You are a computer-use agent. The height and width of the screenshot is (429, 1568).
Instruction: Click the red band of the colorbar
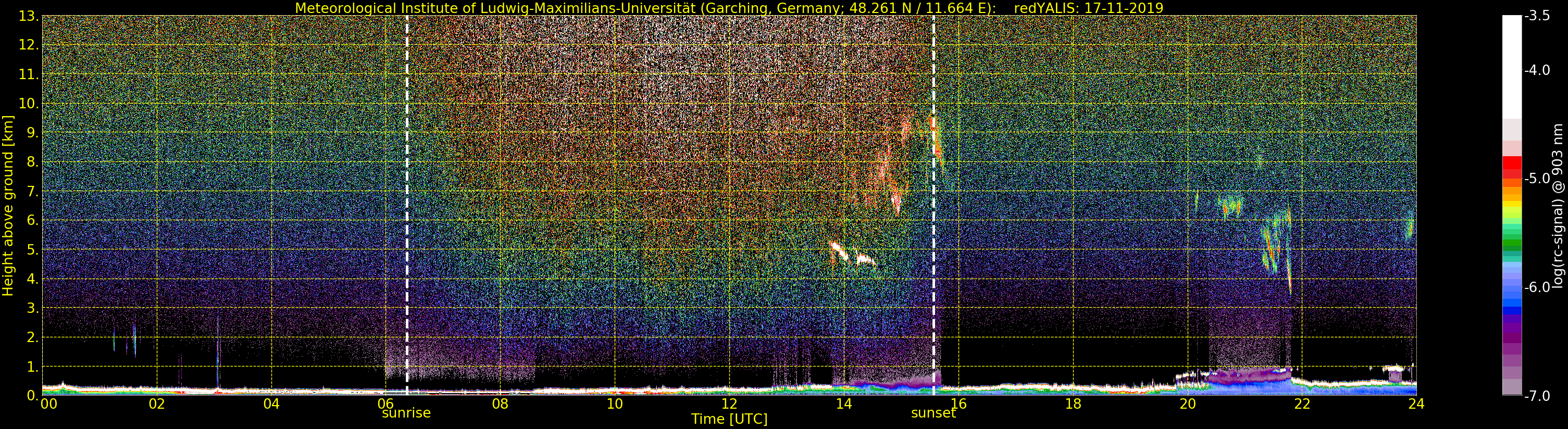point(1512,167)
